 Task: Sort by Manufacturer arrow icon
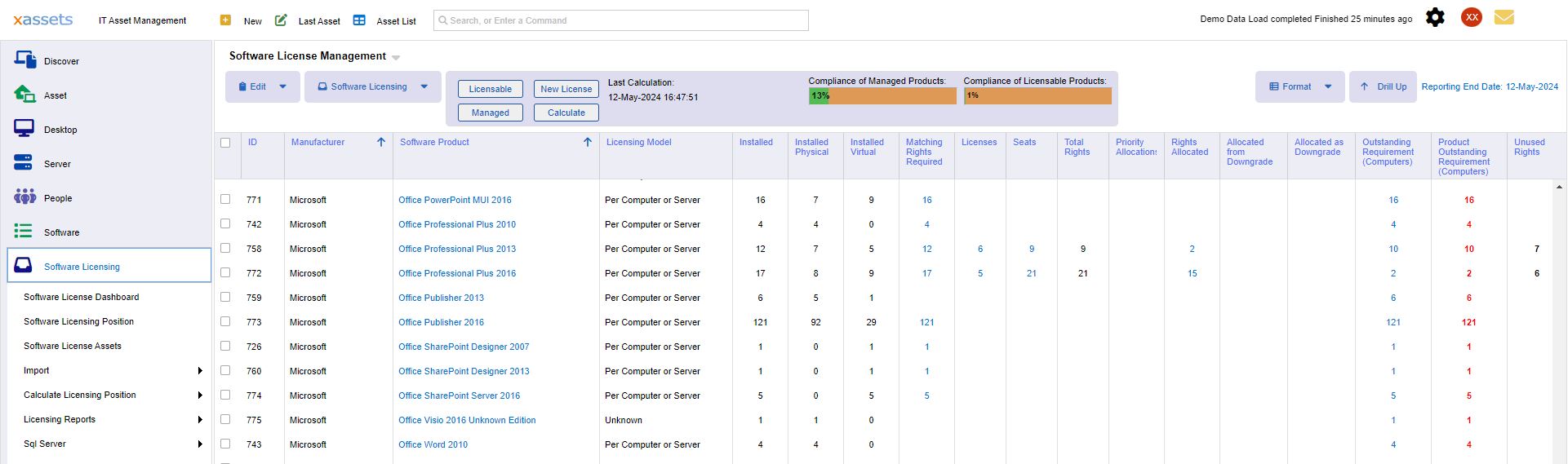(381, 142)
